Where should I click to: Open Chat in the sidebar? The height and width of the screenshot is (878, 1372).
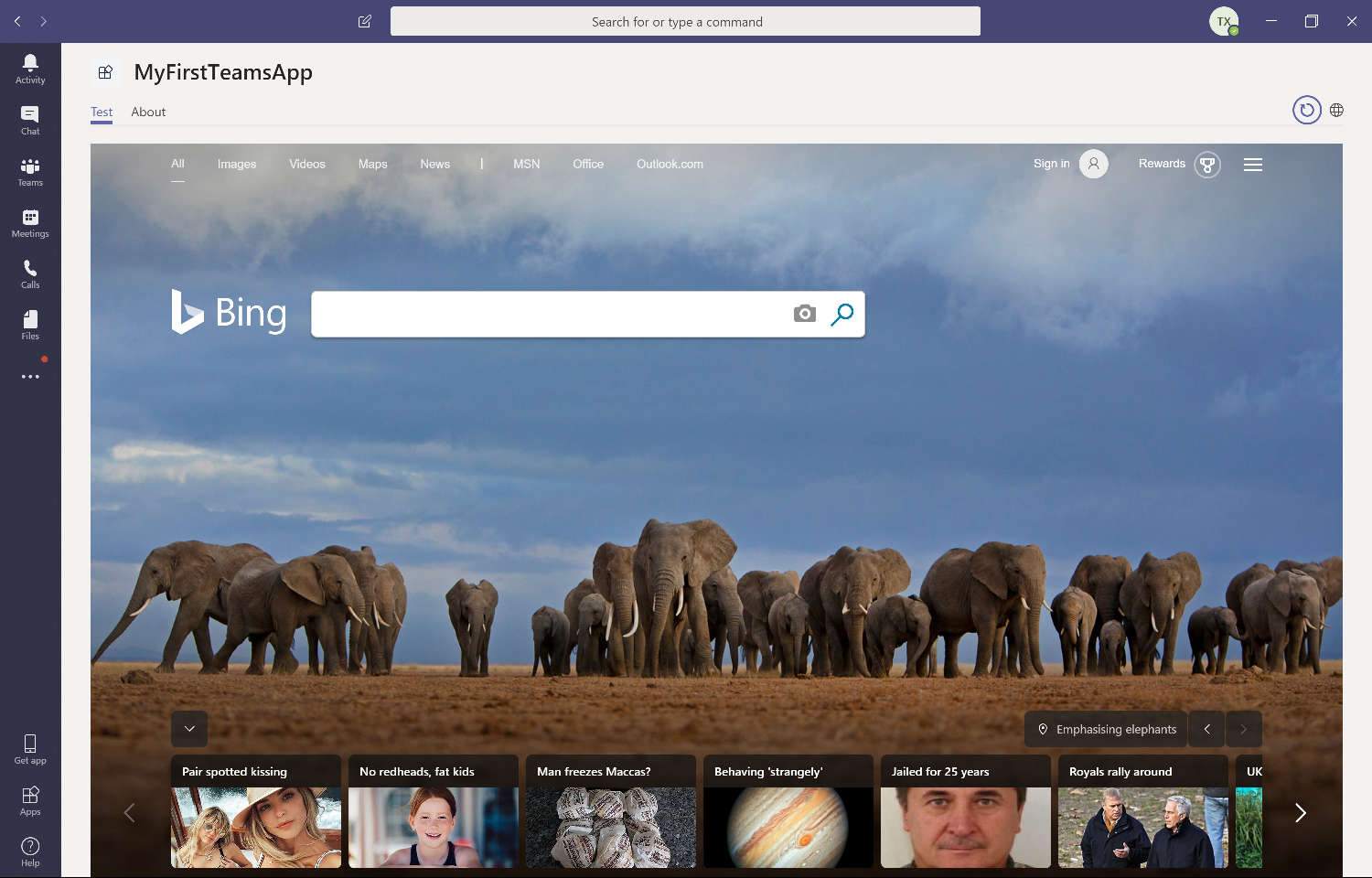tap(30, 120)
